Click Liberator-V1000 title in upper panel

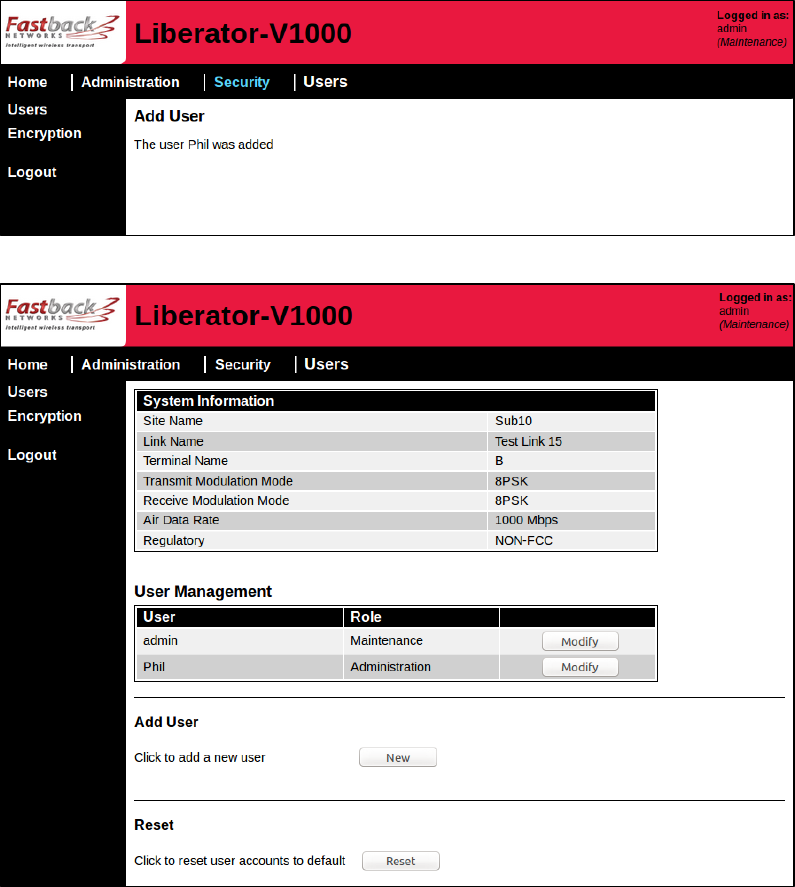243,33
